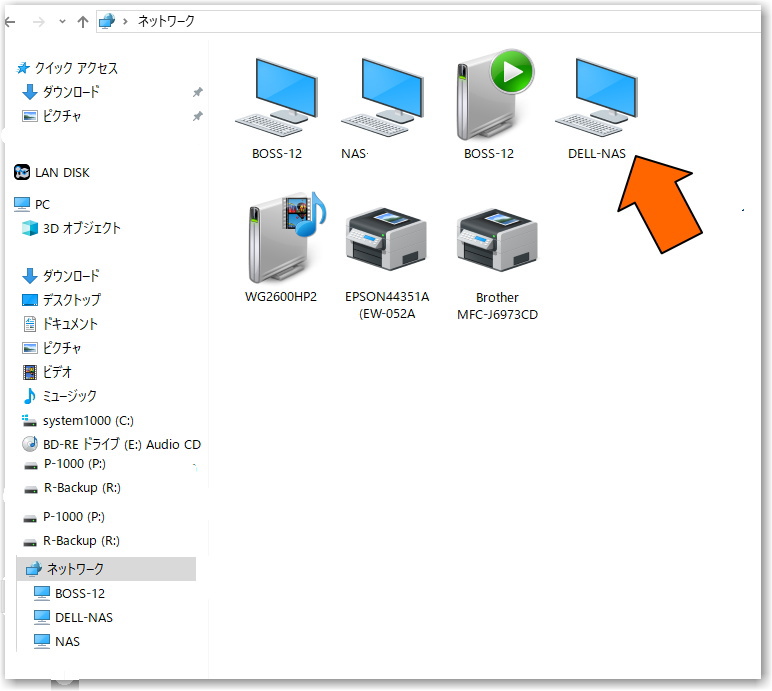The width and height of the screenshot is (772, 691).
Task: Open DELL-NAS under ネットワーク tree
Action: [73, 617]
